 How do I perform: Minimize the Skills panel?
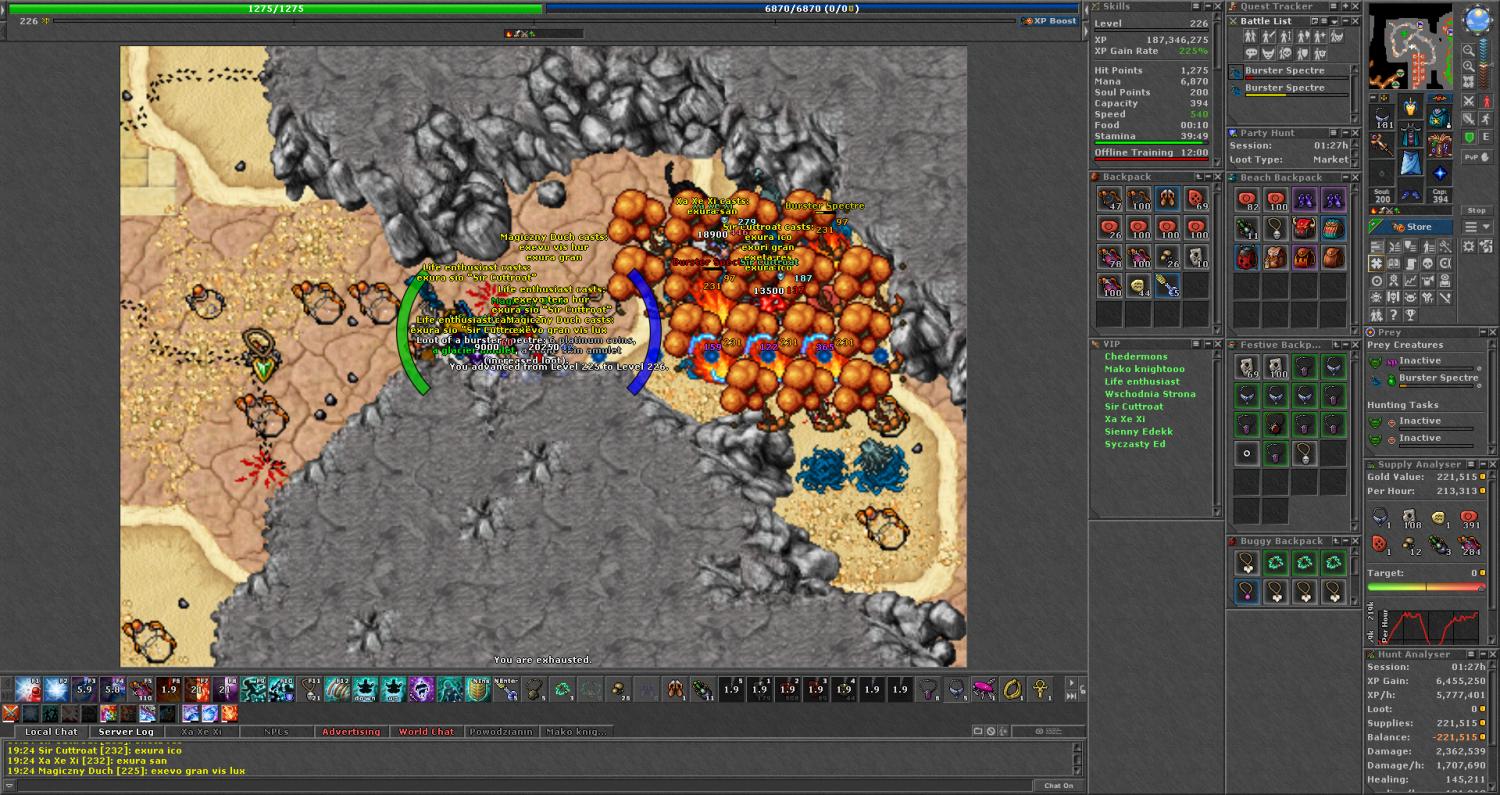pos(1208,6)
